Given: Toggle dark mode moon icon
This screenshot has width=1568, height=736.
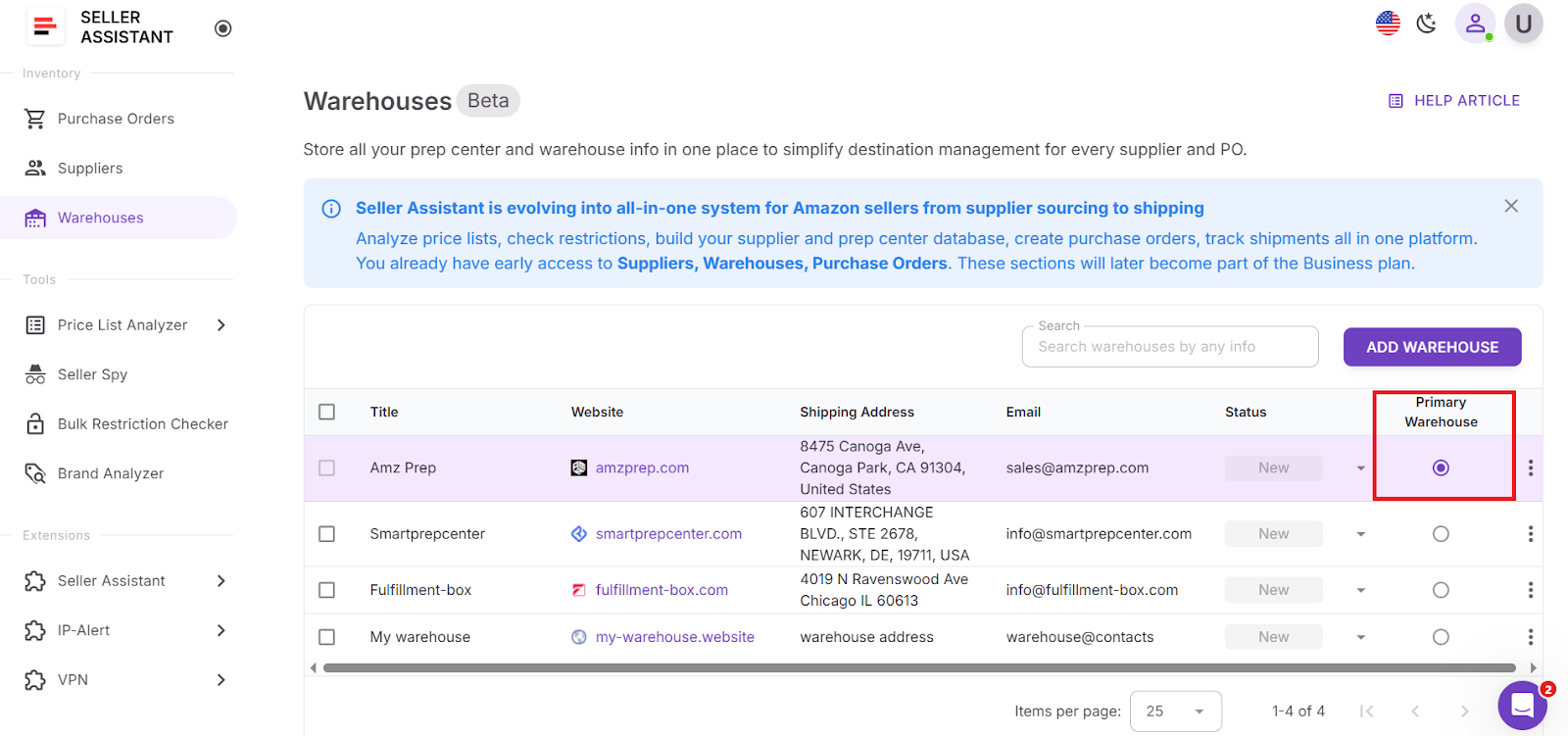Looking at the screenshot, I should click(1426, 24).
